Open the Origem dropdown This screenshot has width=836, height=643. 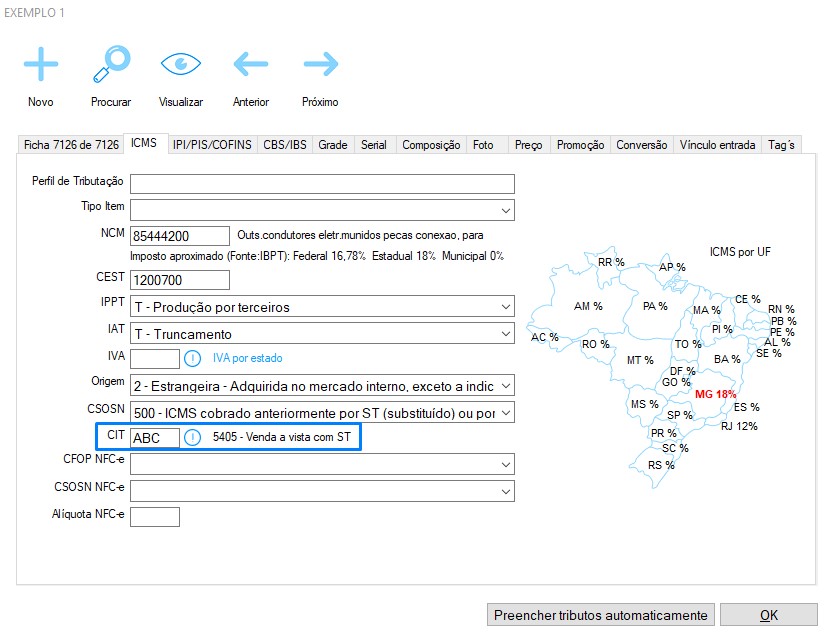505,385
